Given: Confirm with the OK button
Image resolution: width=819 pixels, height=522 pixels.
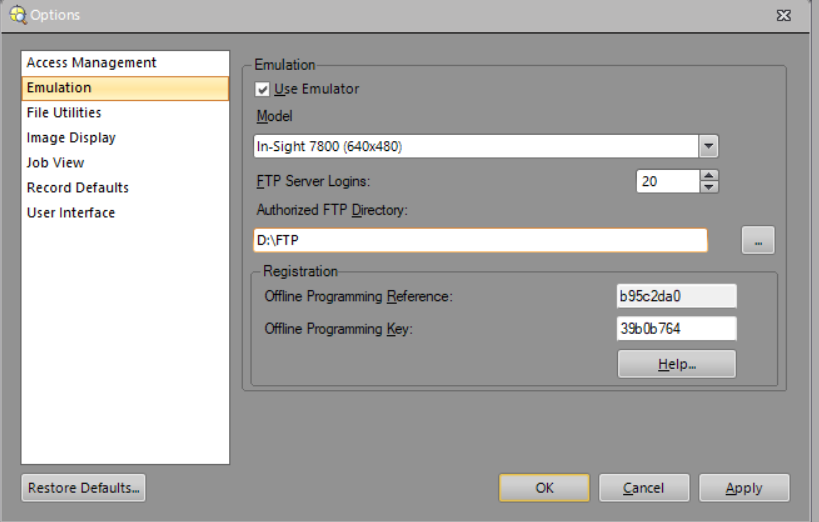Looking at the screenshot, I should point(544,488).
